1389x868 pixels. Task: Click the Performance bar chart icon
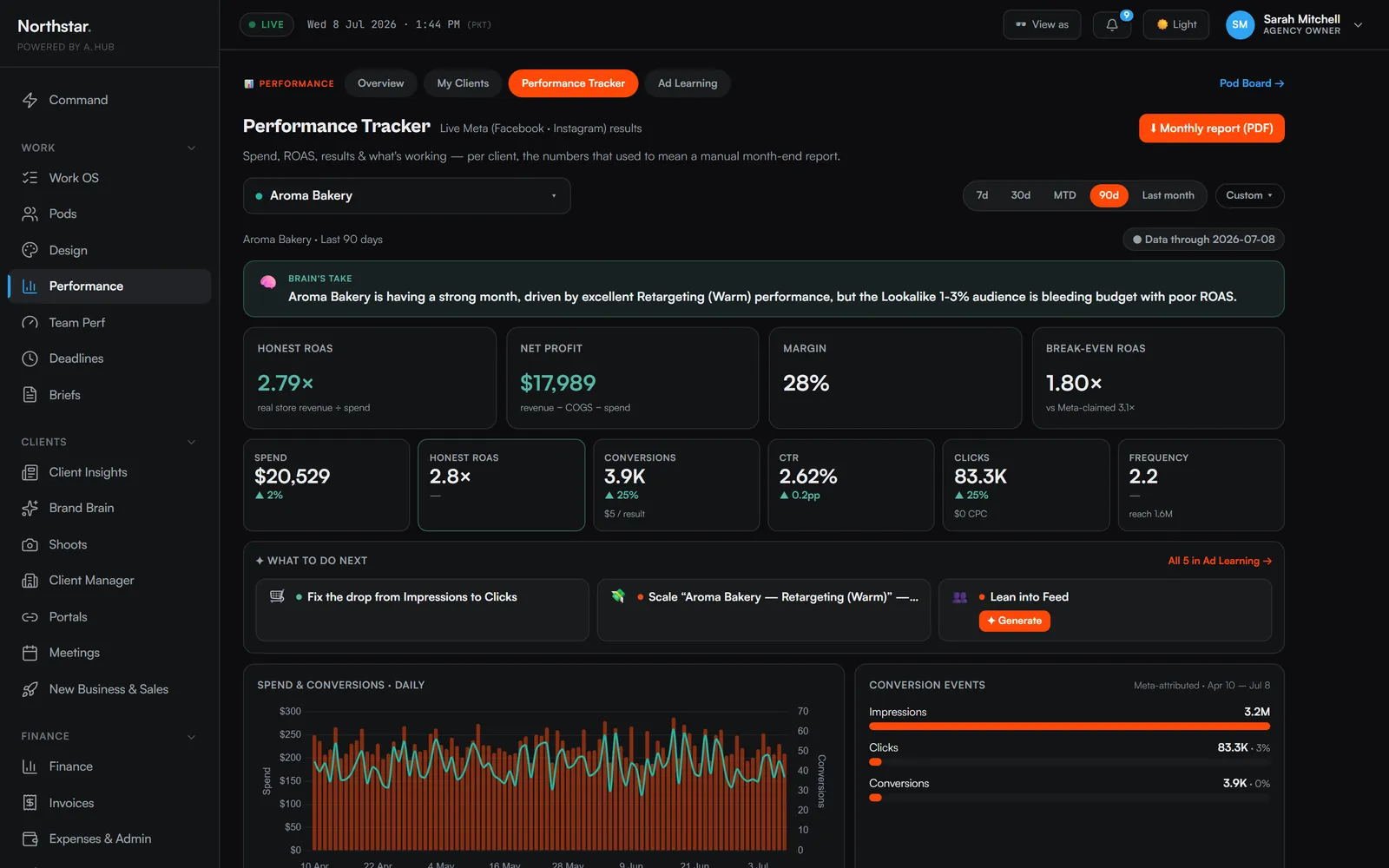[30, 286]
